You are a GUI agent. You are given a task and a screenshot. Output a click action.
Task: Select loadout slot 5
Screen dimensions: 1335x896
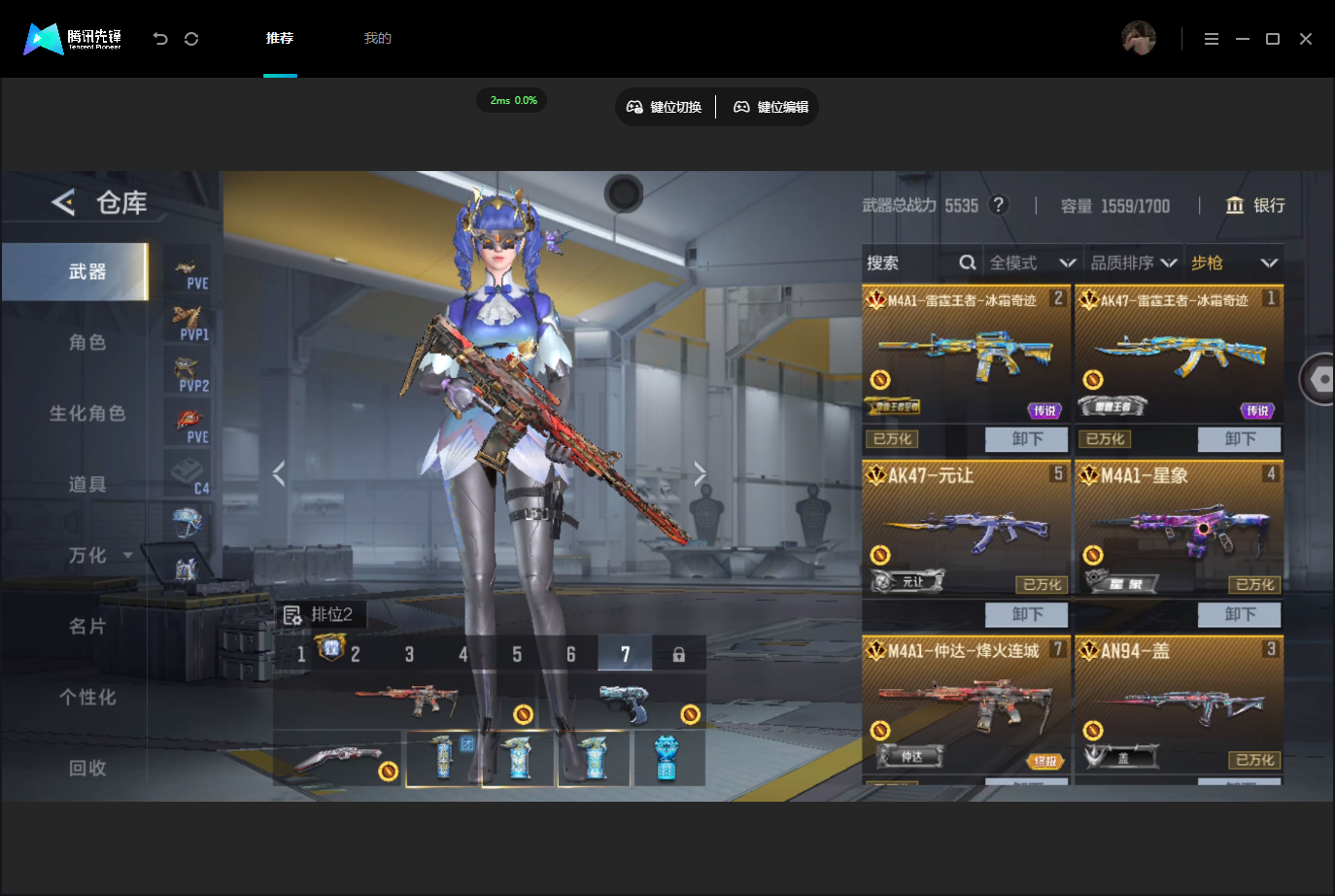(x=517, y=654)
